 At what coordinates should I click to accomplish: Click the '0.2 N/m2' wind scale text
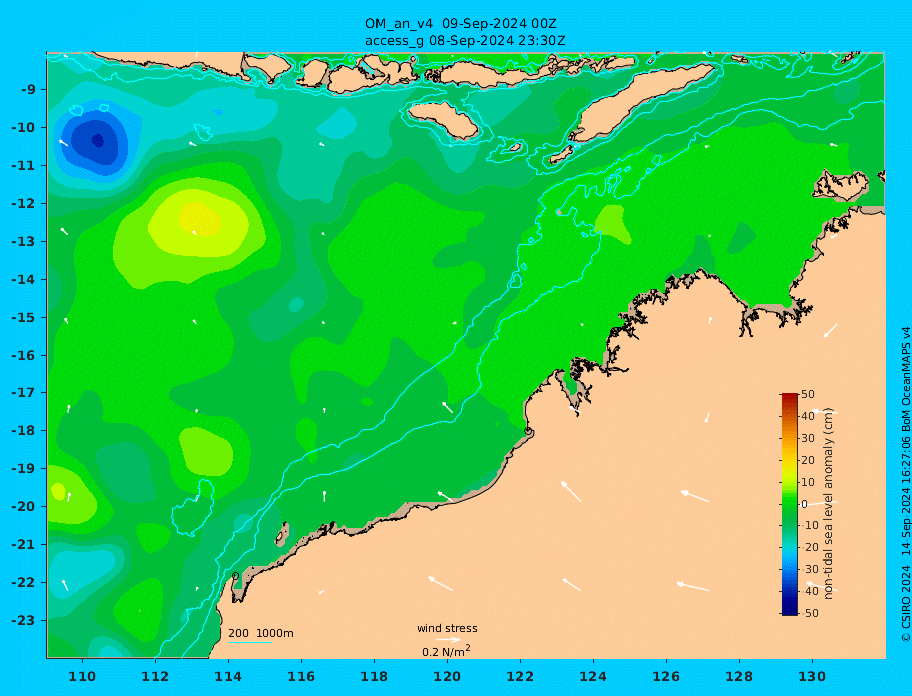pos(446,651)
